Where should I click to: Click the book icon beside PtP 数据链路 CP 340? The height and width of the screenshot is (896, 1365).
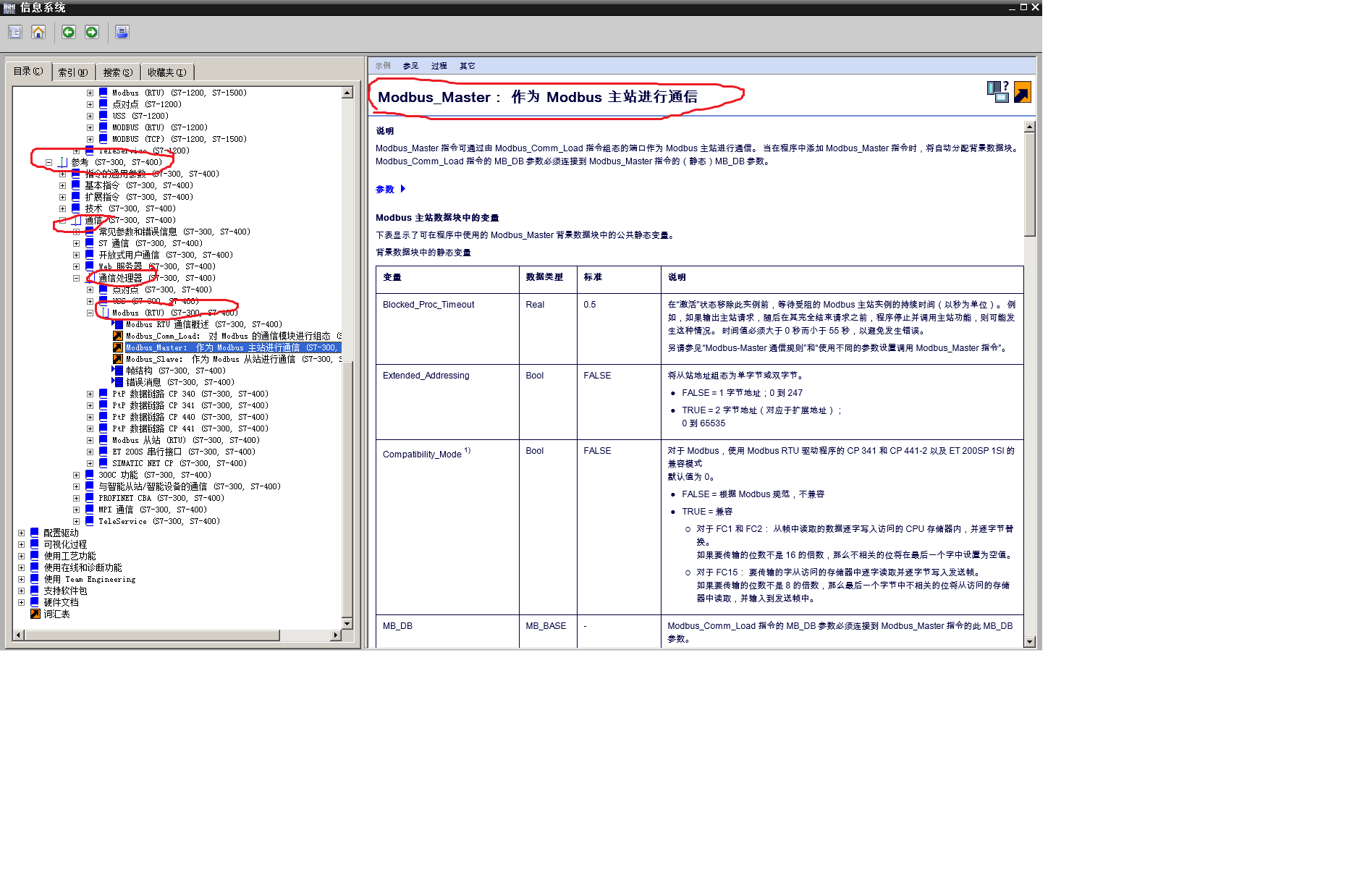pos(103,394)
